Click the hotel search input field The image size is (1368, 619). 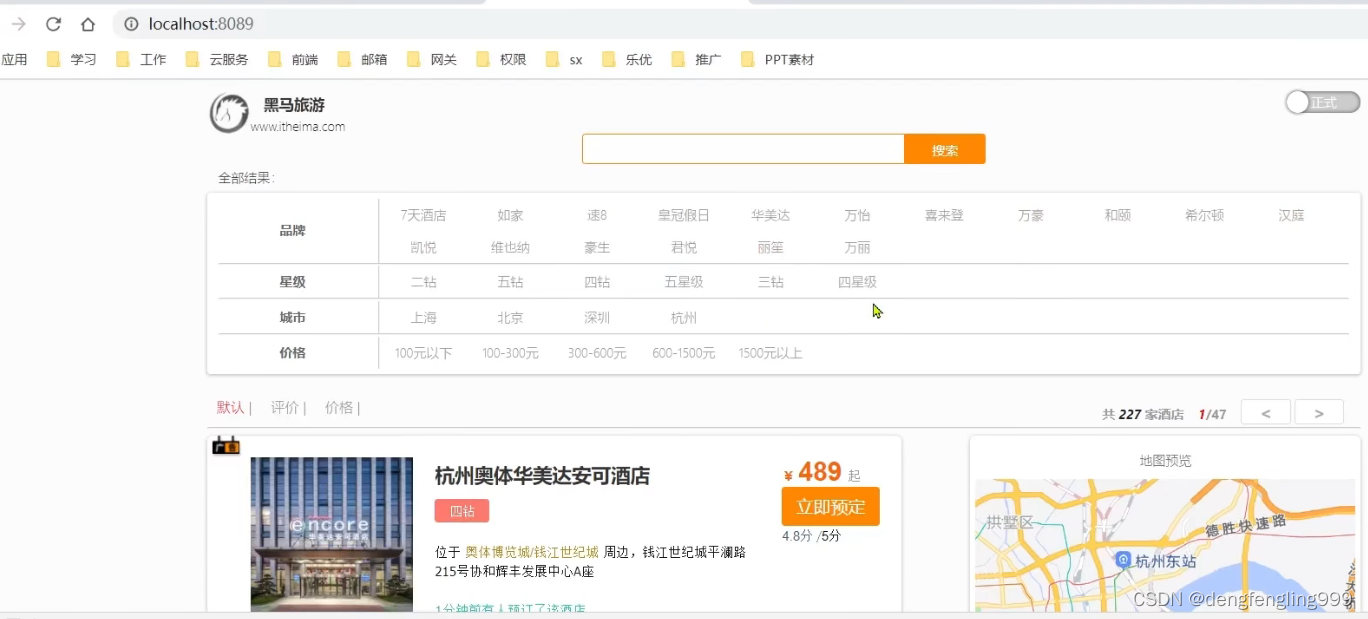[742, 150]
